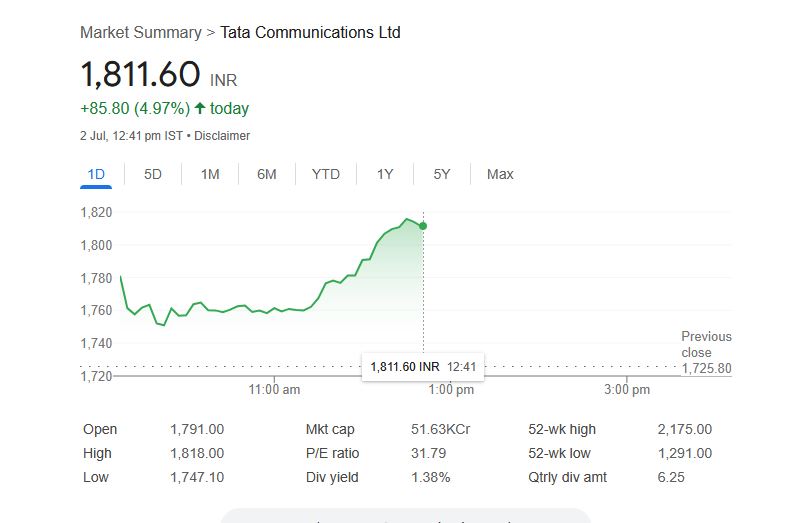Switch chart to 1Y range
The image size is (786, 523).
(385, 174)
